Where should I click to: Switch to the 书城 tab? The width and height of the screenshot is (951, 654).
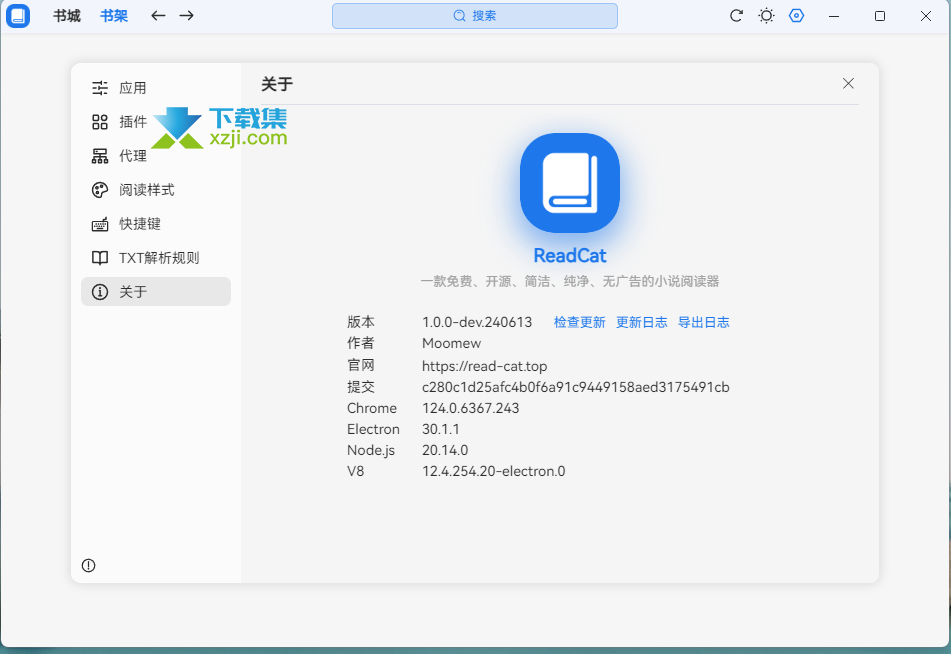pos(67,16)
